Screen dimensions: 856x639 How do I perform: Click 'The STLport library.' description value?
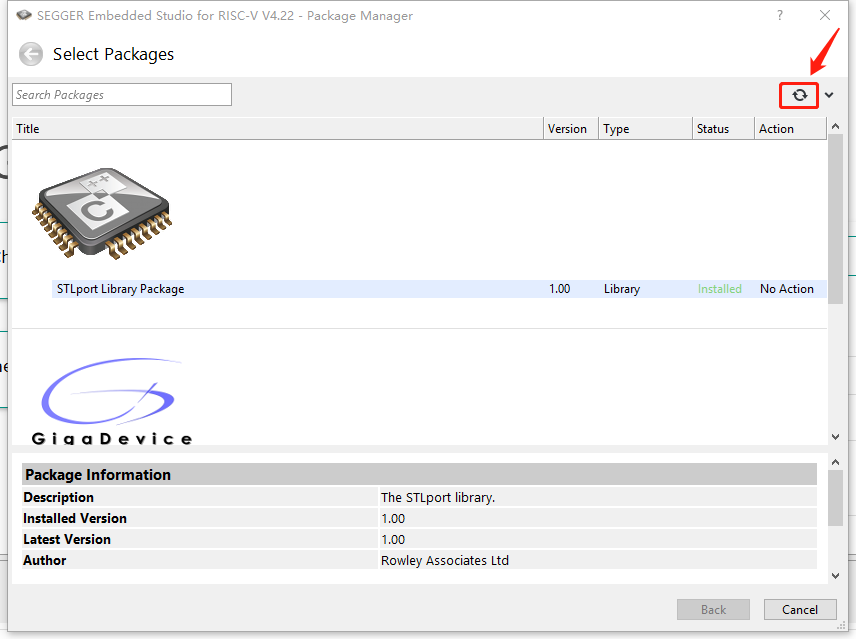click(438, 497)
